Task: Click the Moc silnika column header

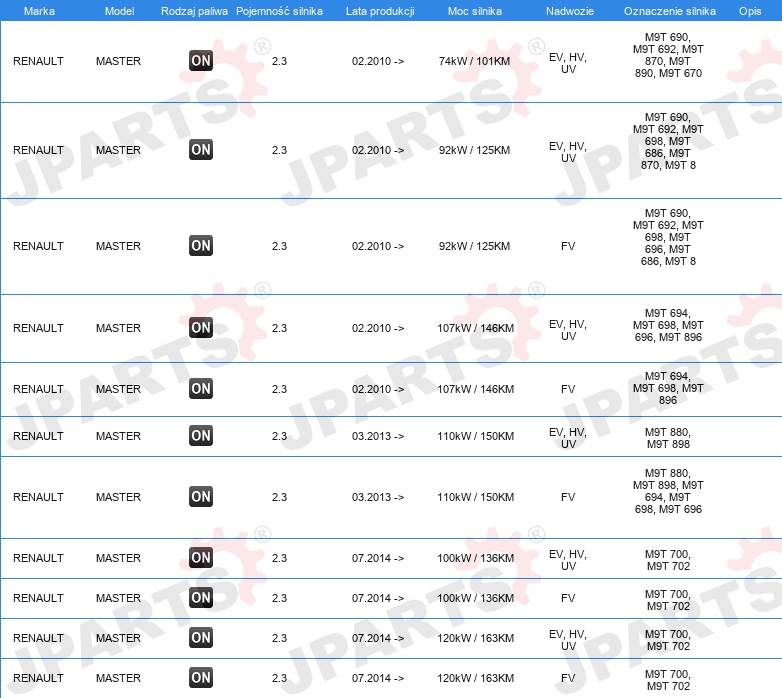Action: pyautogui.click(x=475, y=11)
